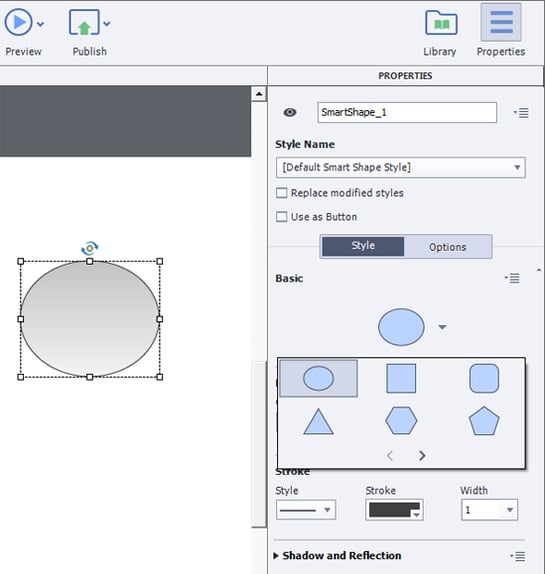Open the Stroke color swatch

pyautogui.click(x=394, y=510)
